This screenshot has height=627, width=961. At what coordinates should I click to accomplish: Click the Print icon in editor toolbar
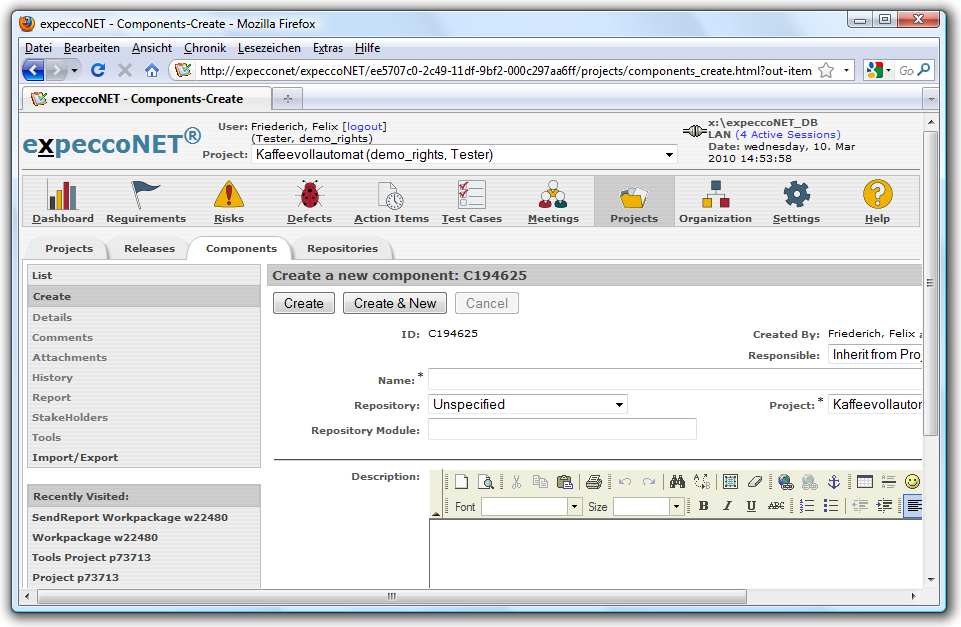(x=593, y=482)
